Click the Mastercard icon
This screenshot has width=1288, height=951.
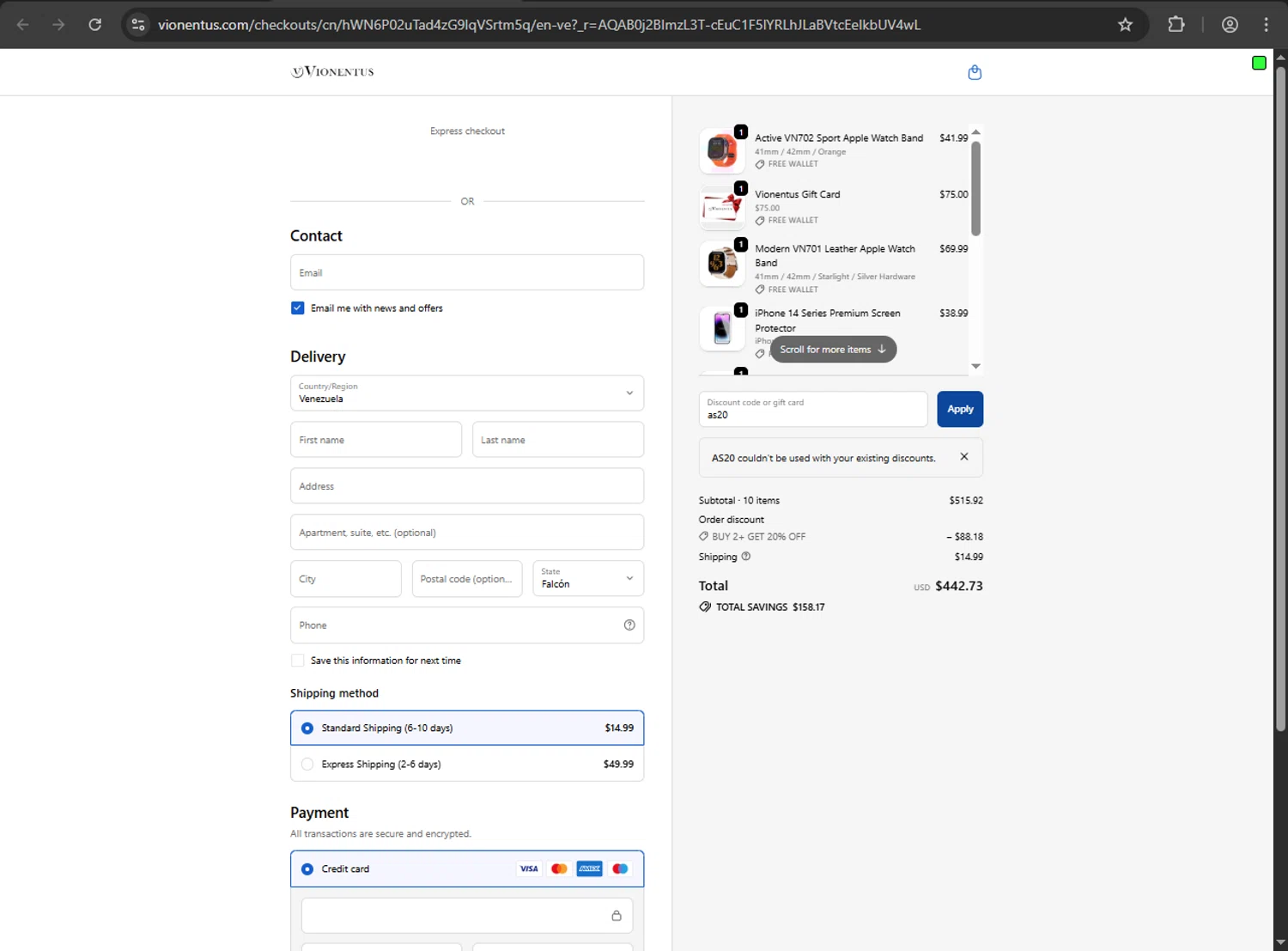tap(559, 869)
